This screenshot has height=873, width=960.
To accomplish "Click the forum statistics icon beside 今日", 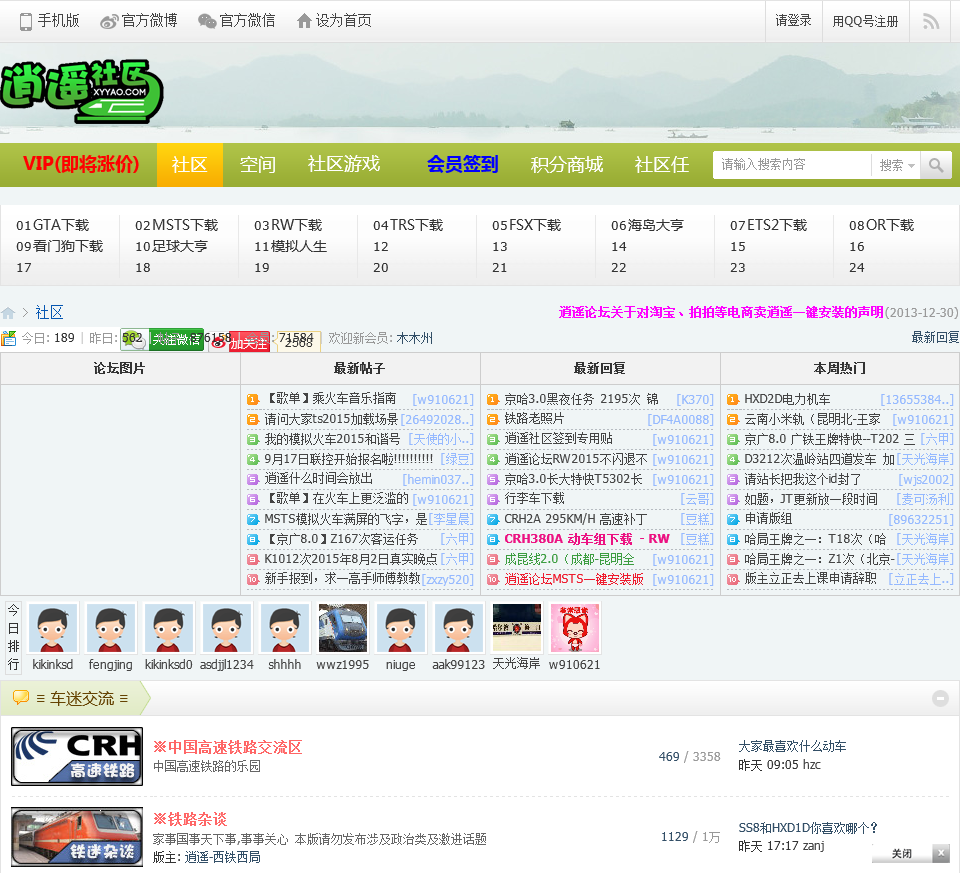I will 9,339.
